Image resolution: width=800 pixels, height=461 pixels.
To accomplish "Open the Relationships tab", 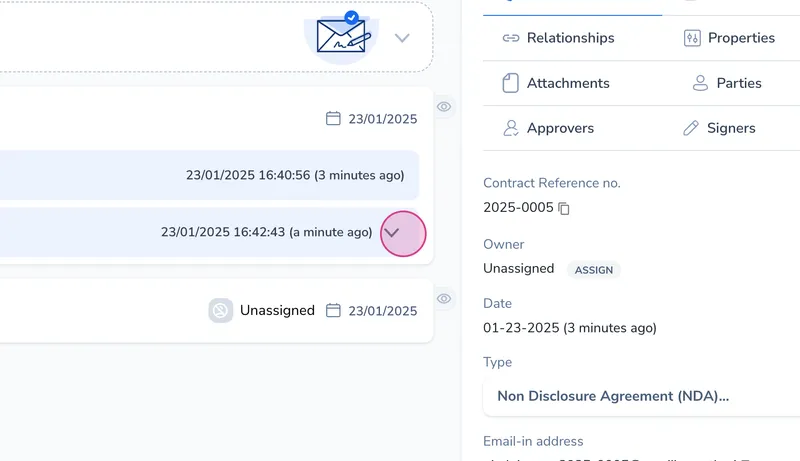I will pos(559,38).
